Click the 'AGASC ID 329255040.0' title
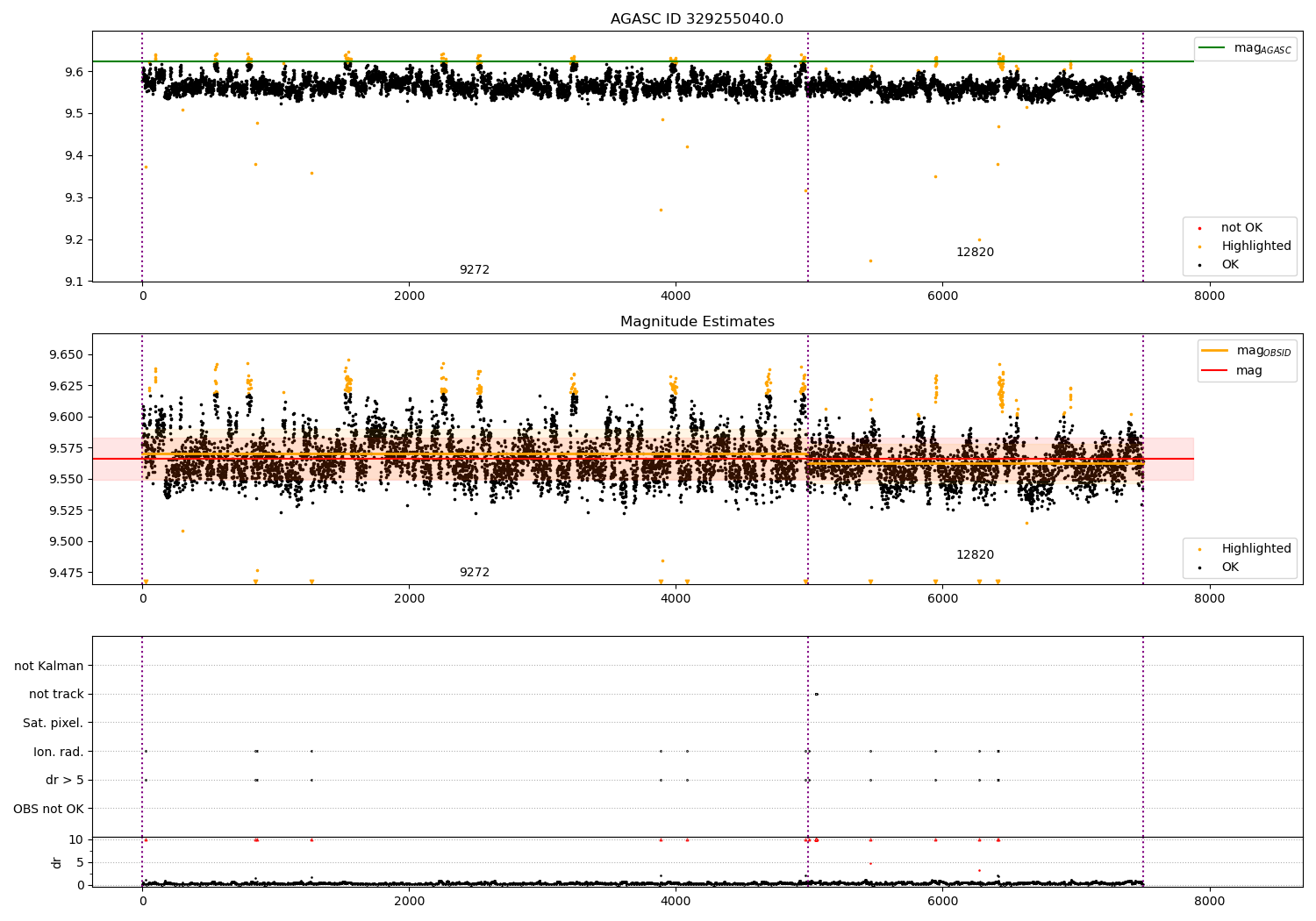This screenshot has height=921, width=1316. [x=697, y=19]
